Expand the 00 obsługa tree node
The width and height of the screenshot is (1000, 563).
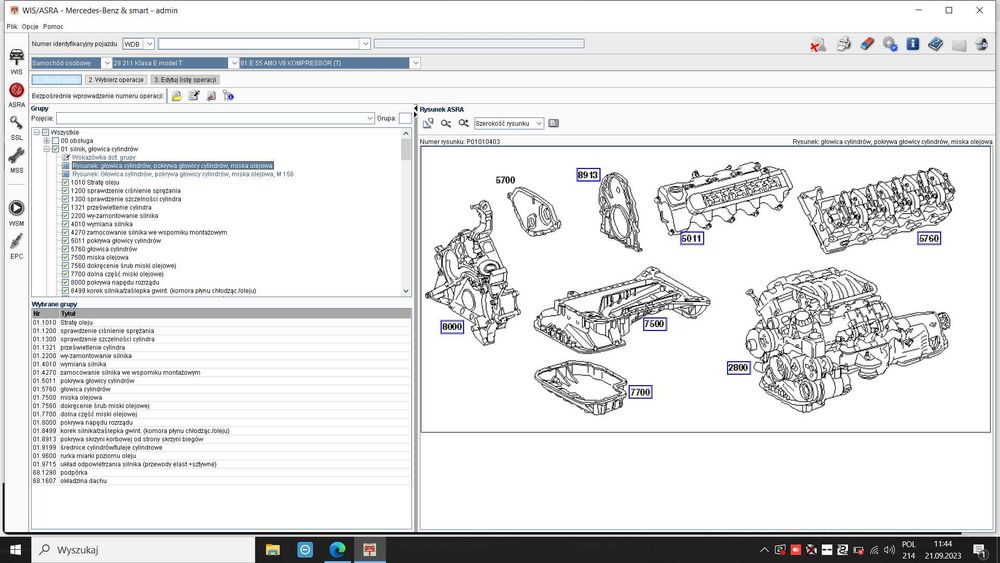point(46,141)
